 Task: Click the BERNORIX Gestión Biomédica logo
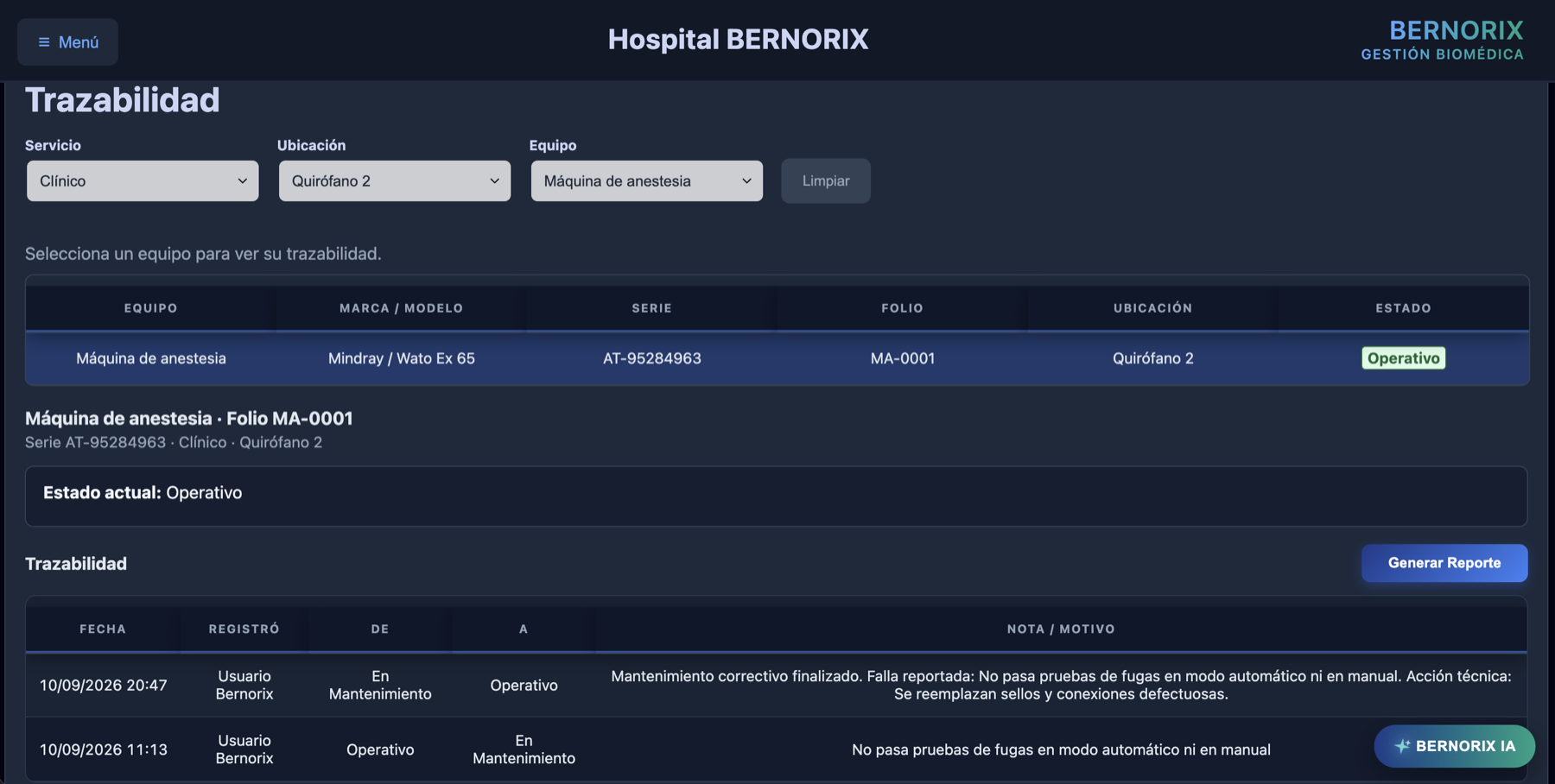[1442, 41]
